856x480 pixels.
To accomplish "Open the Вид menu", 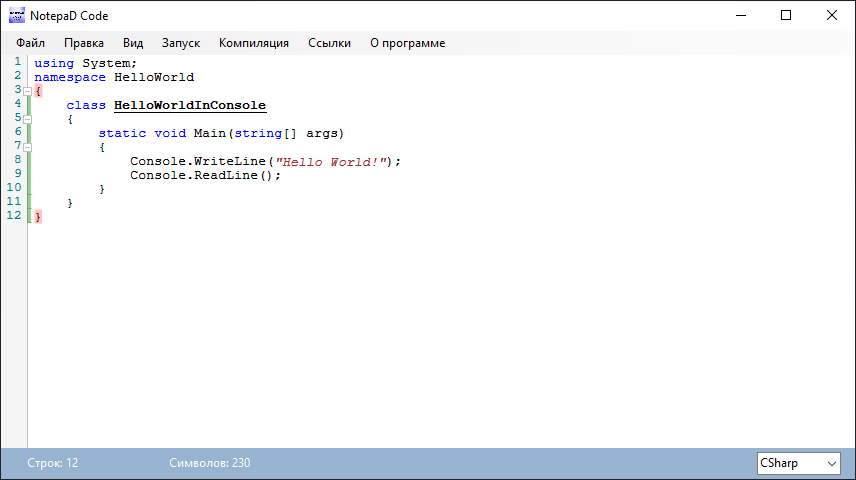I will click(133, 43).
